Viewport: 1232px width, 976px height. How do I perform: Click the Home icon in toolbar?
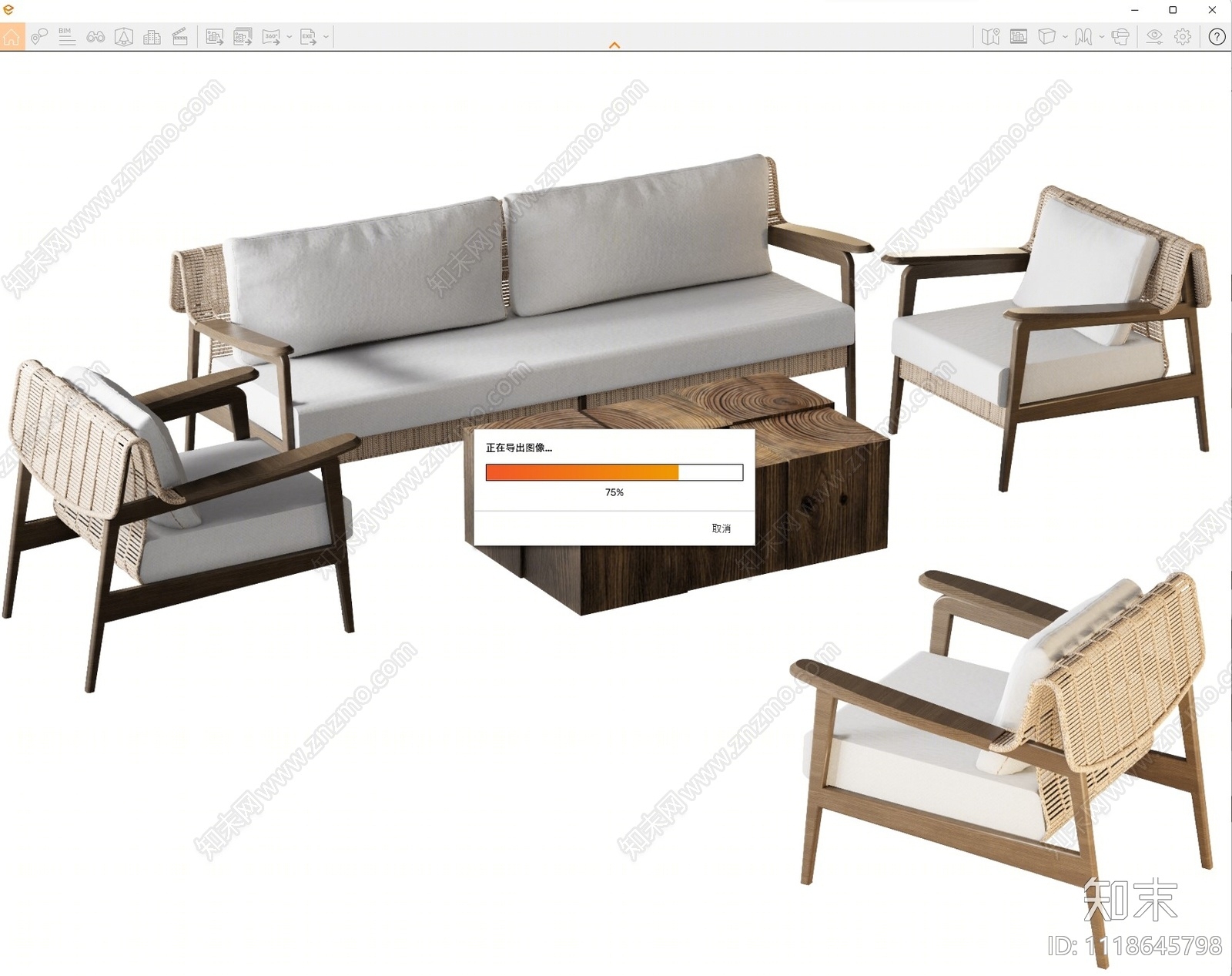click(x=12, y=36)
